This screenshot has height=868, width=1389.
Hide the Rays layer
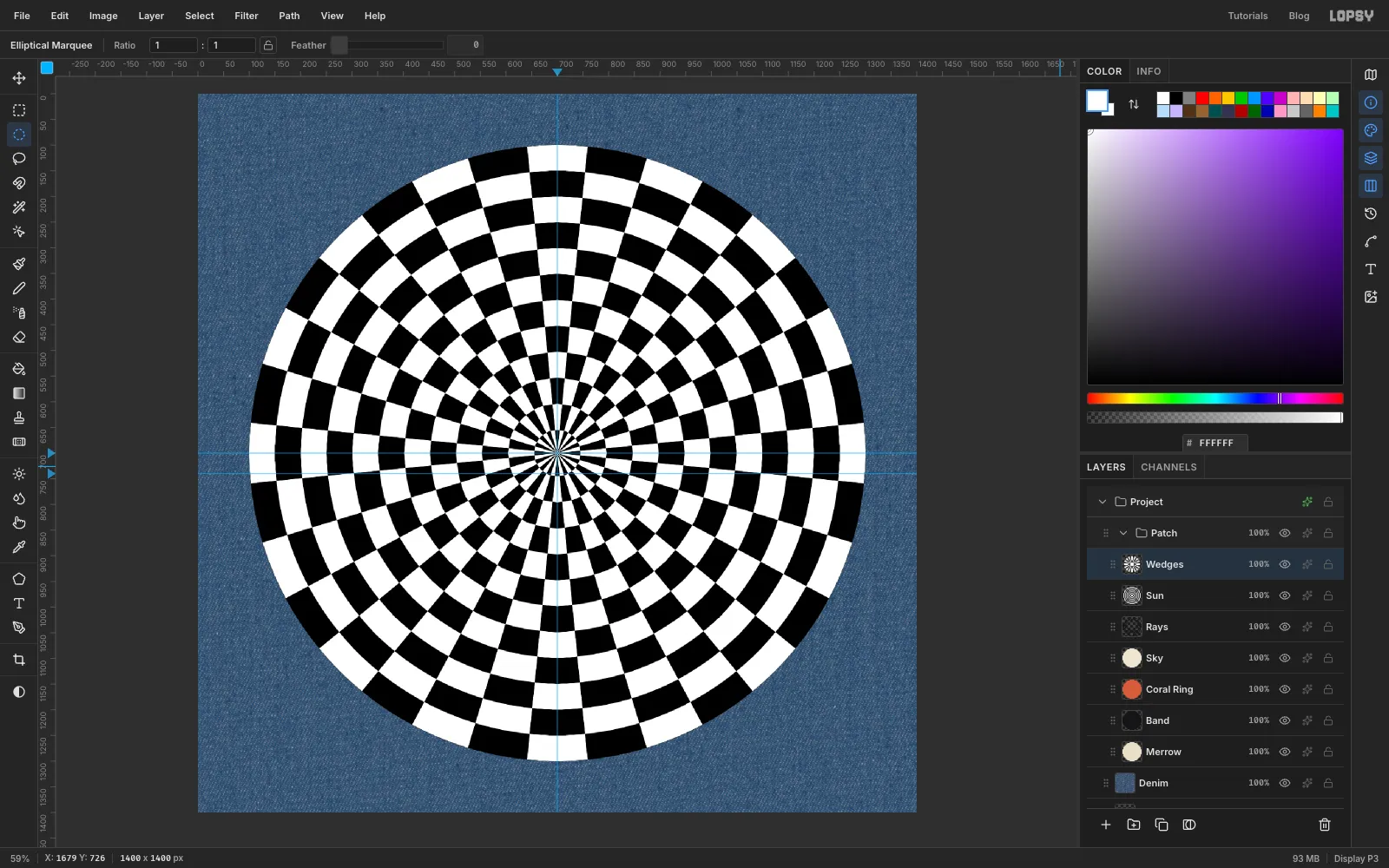[1285, 627]
